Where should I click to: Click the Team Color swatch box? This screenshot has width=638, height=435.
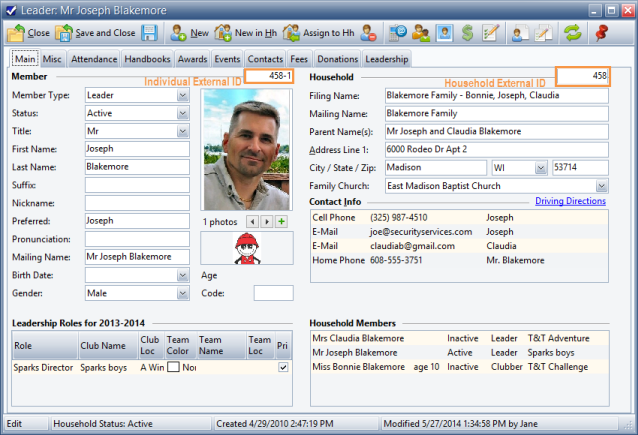(173, 368)
